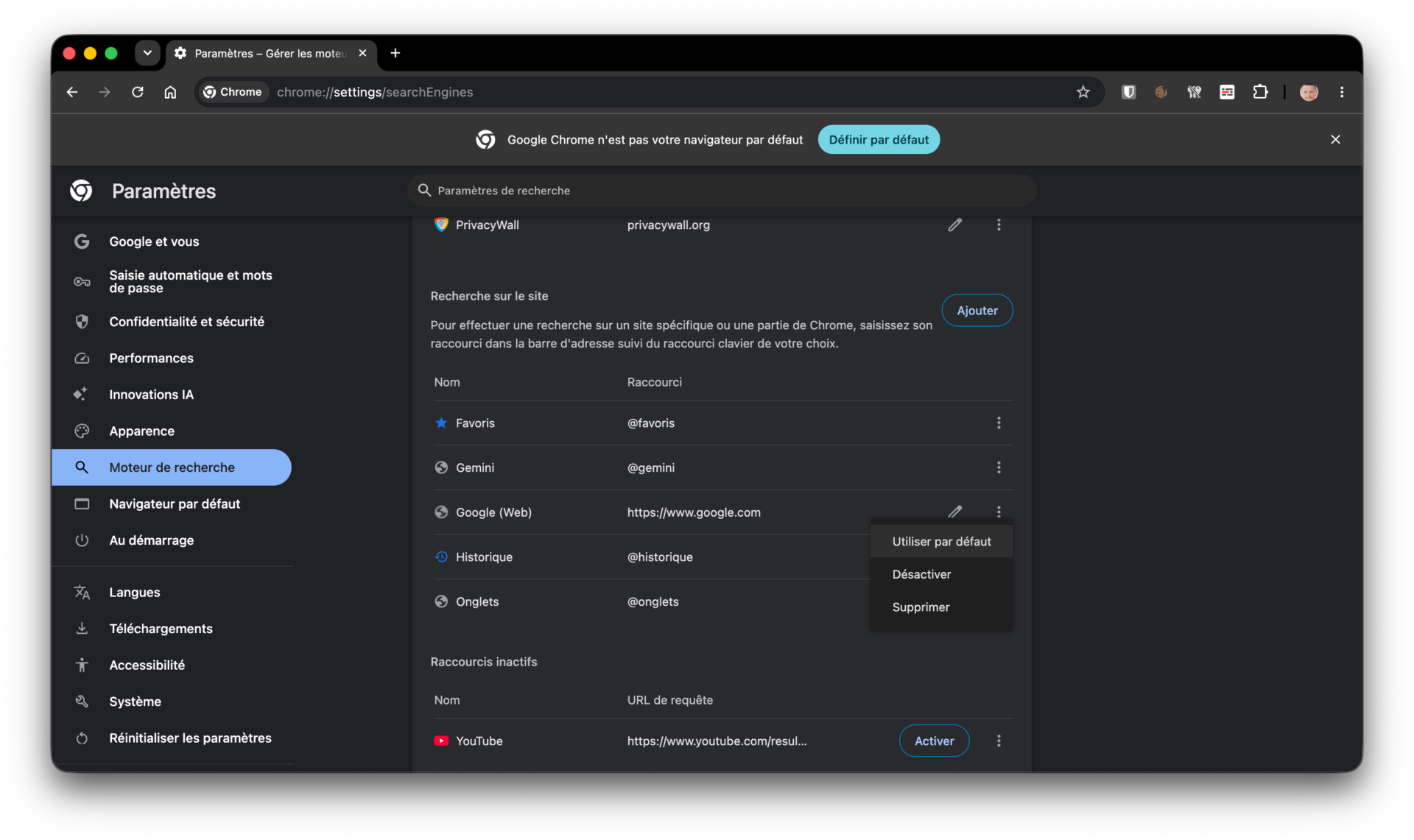Open Accessibilité settings section
Screen dimensions: 1414x840
(x=172, y=665)
